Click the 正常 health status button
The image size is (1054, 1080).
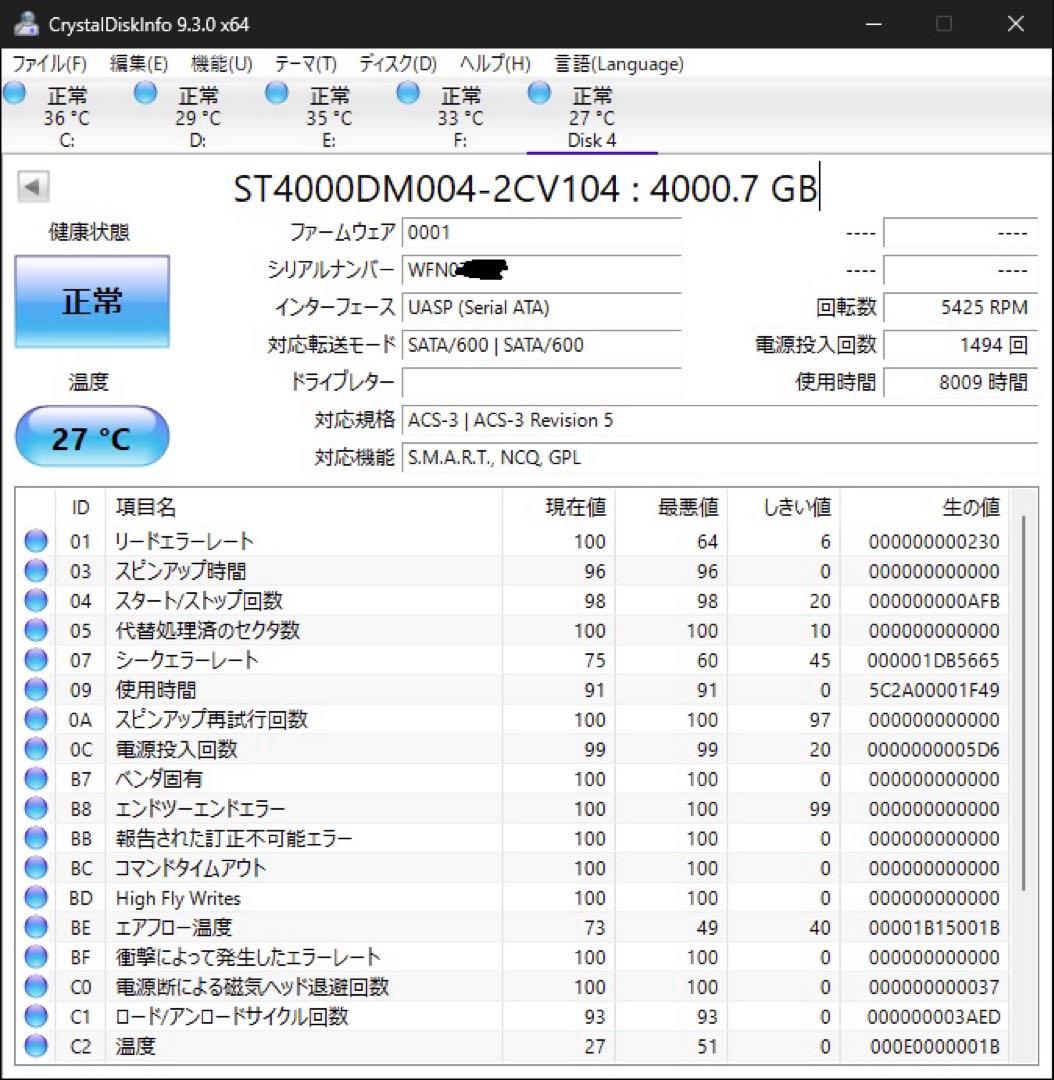click(x=91, y=301)
